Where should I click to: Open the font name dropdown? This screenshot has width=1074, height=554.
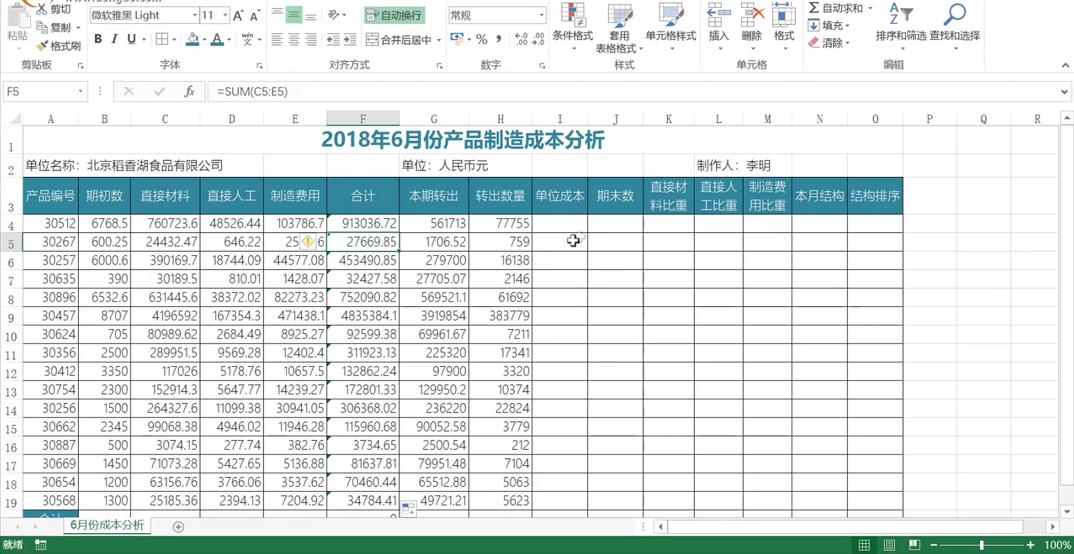[x=195, y=15]
